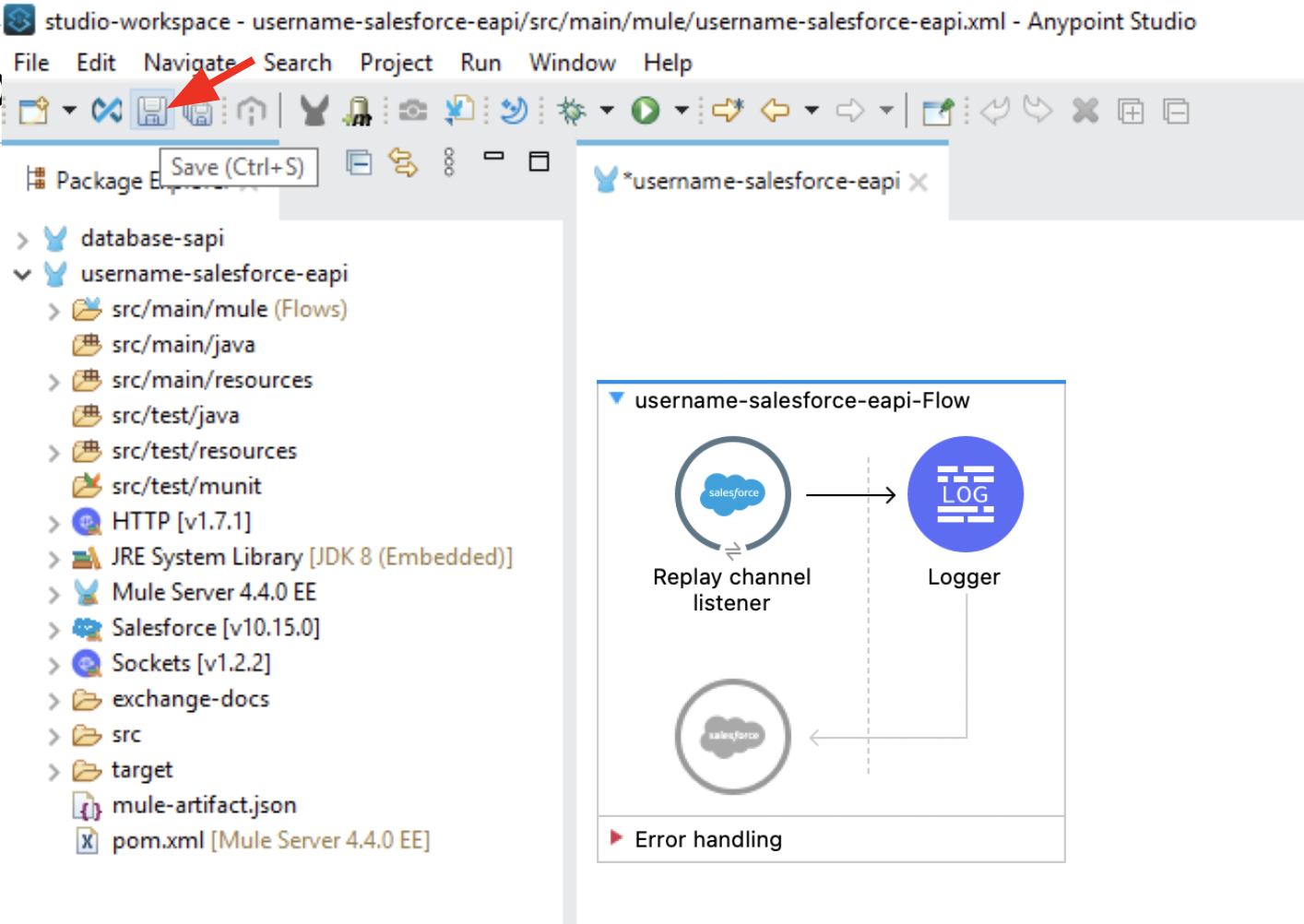
Task: Open the Window menu
Action: 573,63
